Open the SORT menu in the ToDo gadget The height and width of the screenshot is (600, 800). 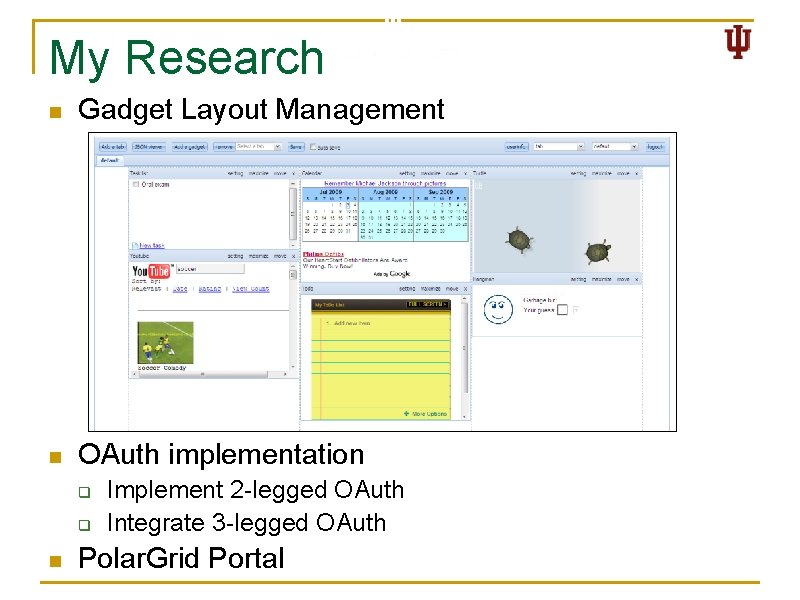(428, 305)
